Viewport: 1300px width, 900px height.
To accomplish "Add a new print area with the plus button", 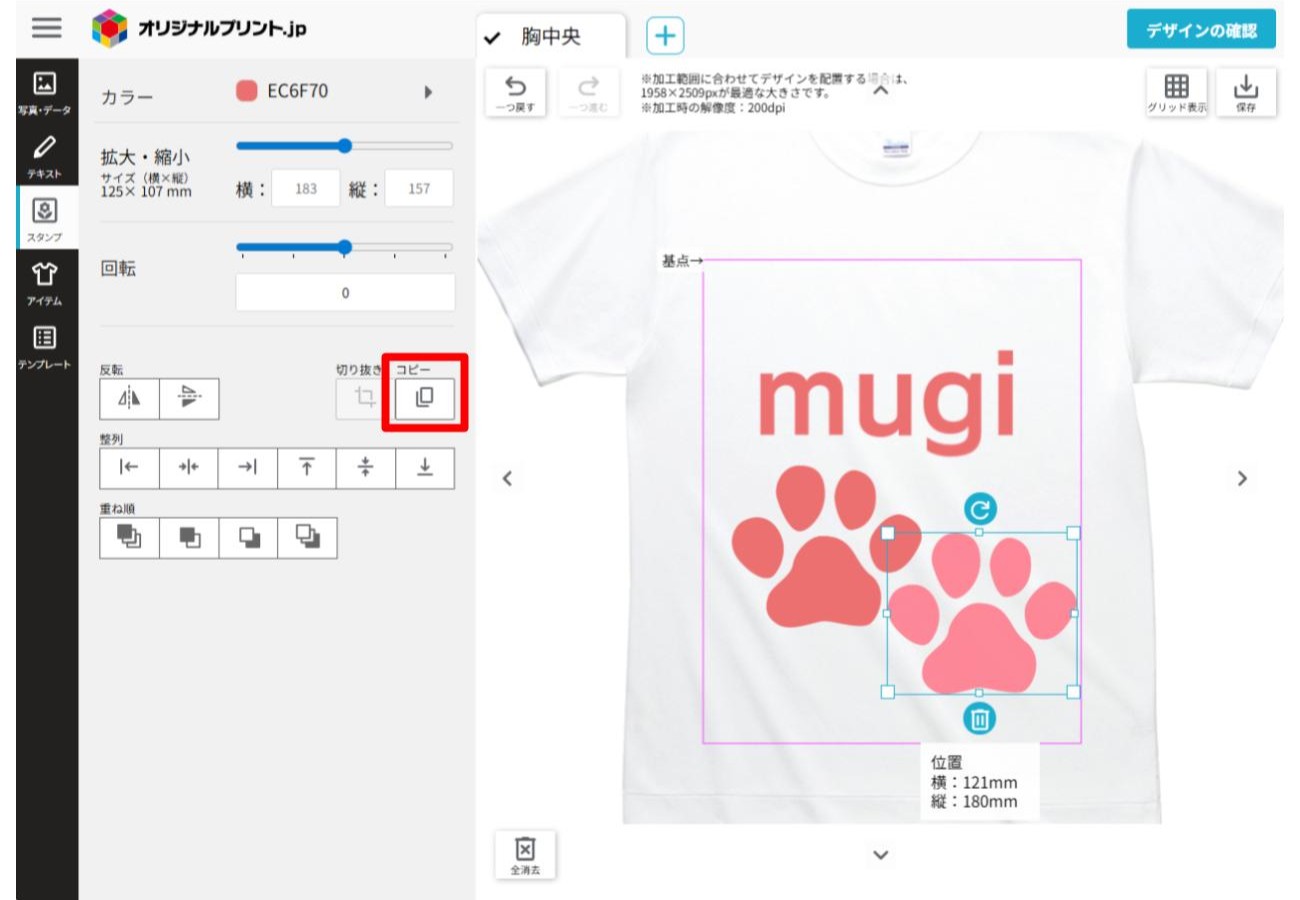I will (665, 37).
